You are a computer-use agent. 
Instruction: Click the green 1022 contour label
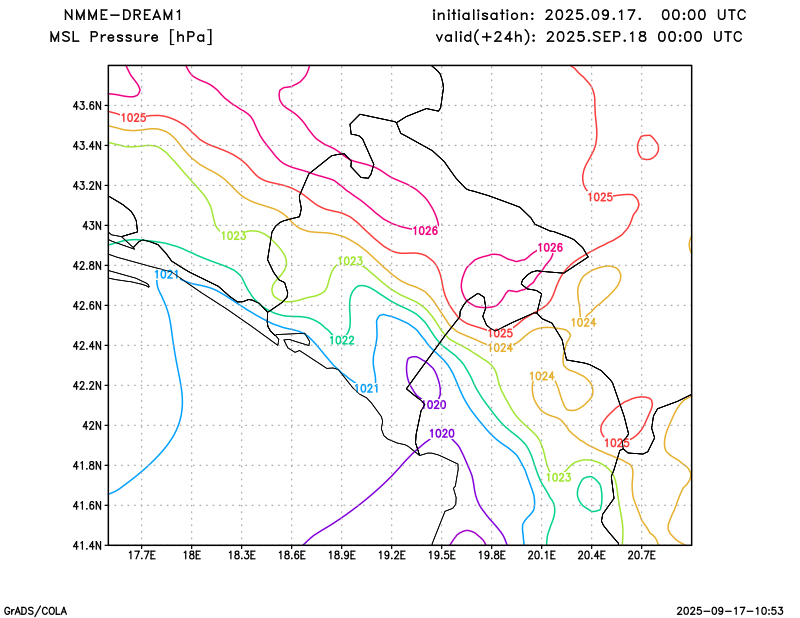pos(342,340)
